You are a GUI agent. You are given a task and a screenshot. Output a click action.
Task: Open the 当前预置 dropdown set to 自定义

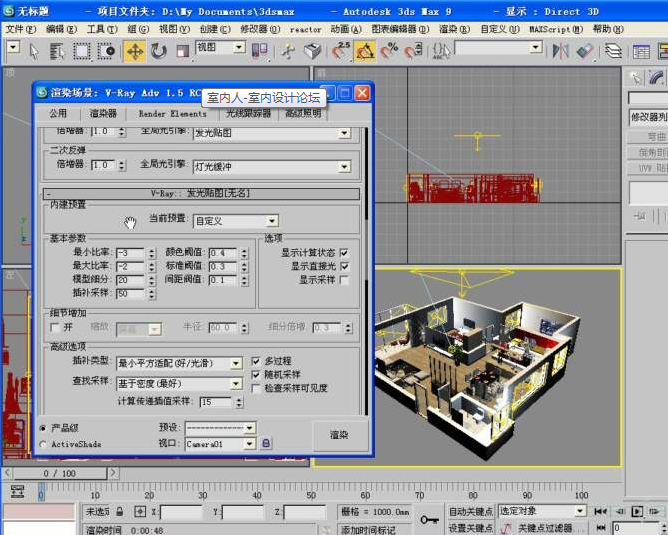236,221
